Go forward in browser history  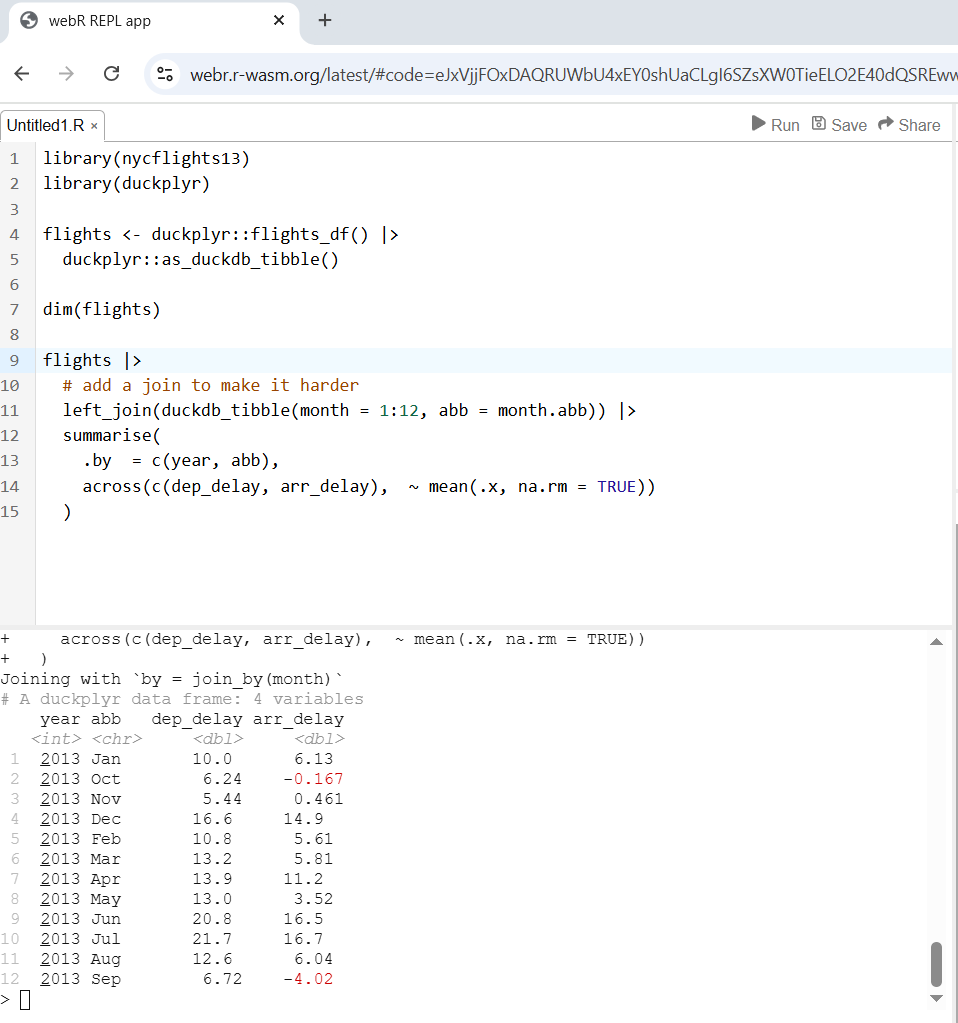[66, 74]
